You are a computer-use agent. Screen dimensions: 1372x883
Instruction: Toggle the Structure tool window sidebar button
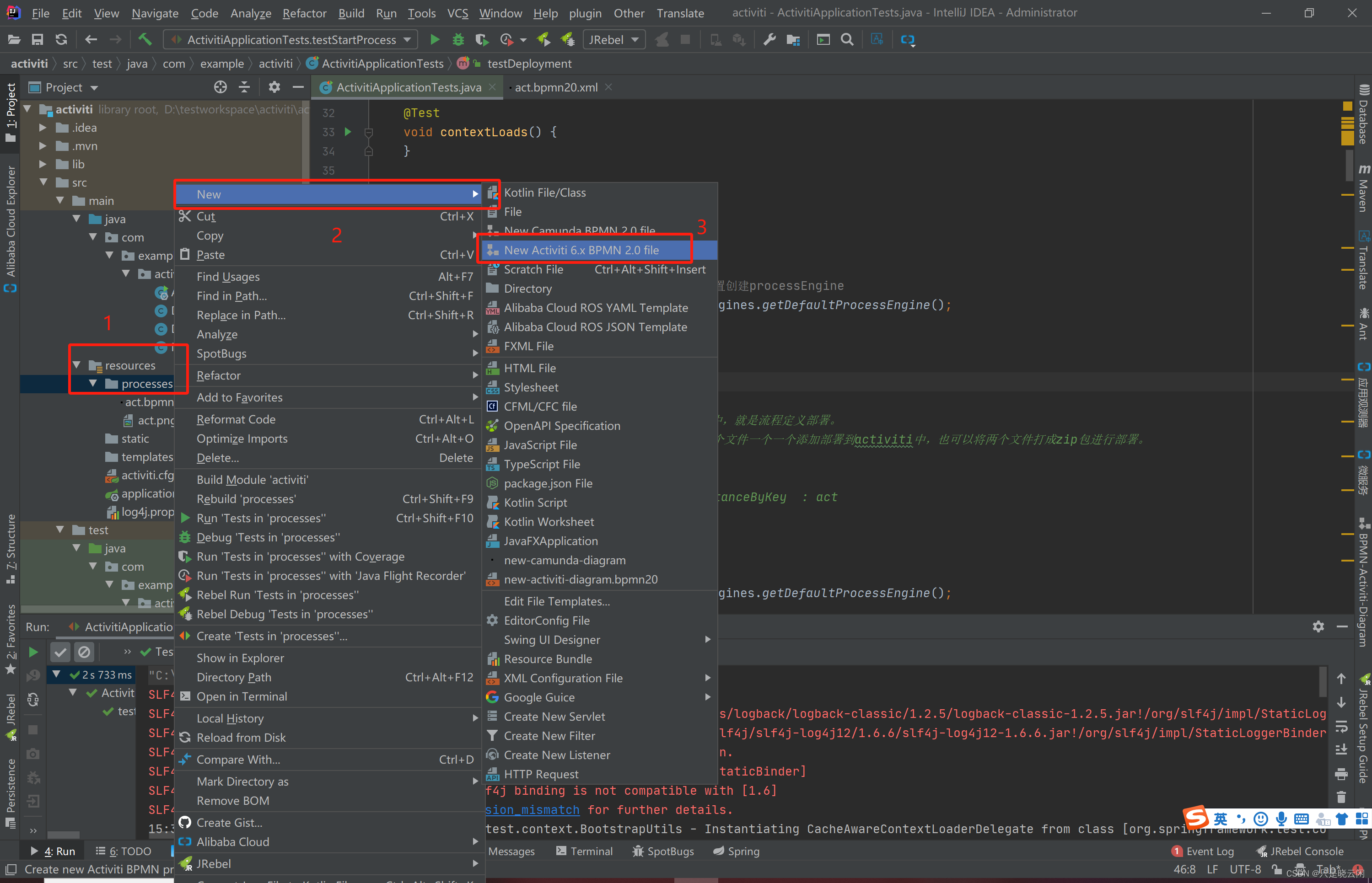pos(11,548)
